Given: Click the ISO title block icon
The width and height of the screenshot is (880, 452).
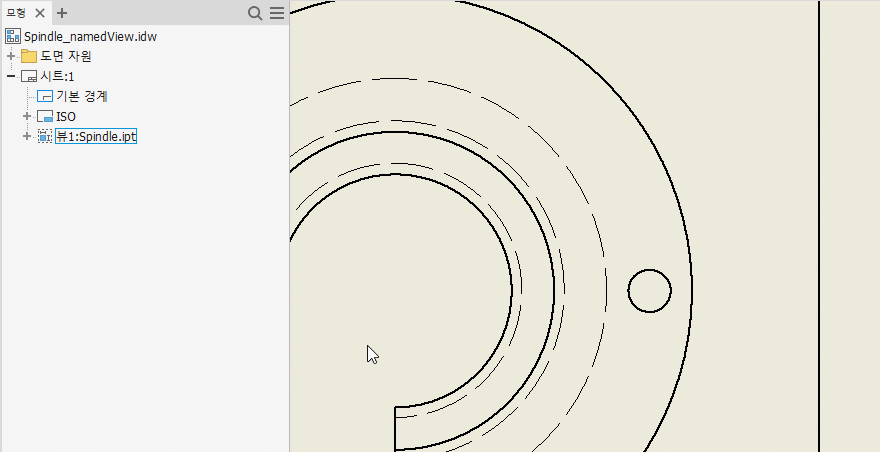Looking at the screenshot, I should tap(45, 117).
